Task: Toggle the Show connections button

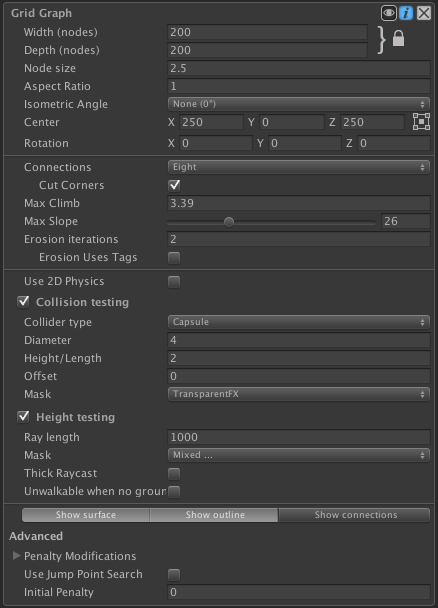Action: click(354, 515)
